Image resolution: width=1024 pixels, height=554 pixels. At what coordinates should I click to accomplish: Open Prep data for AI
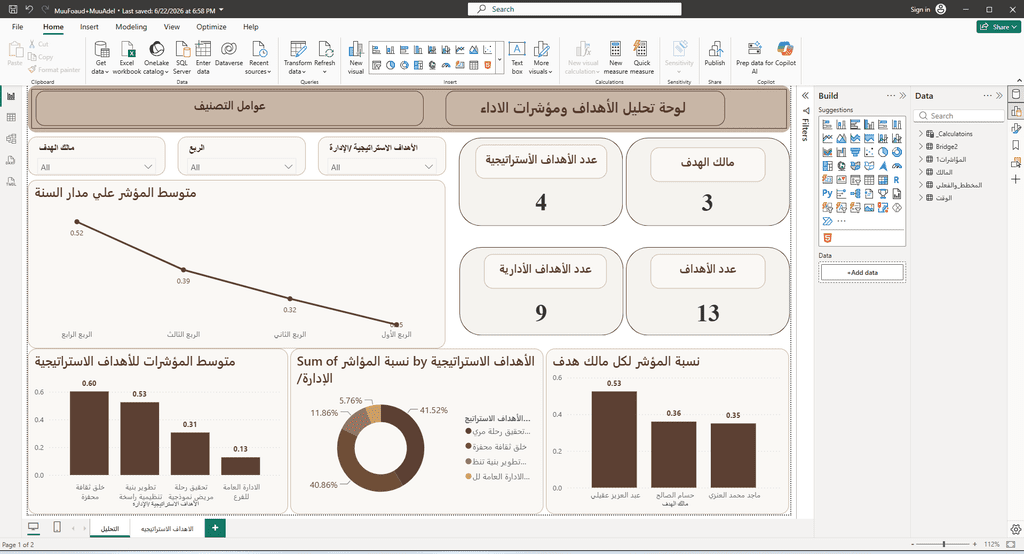(754, 58)
